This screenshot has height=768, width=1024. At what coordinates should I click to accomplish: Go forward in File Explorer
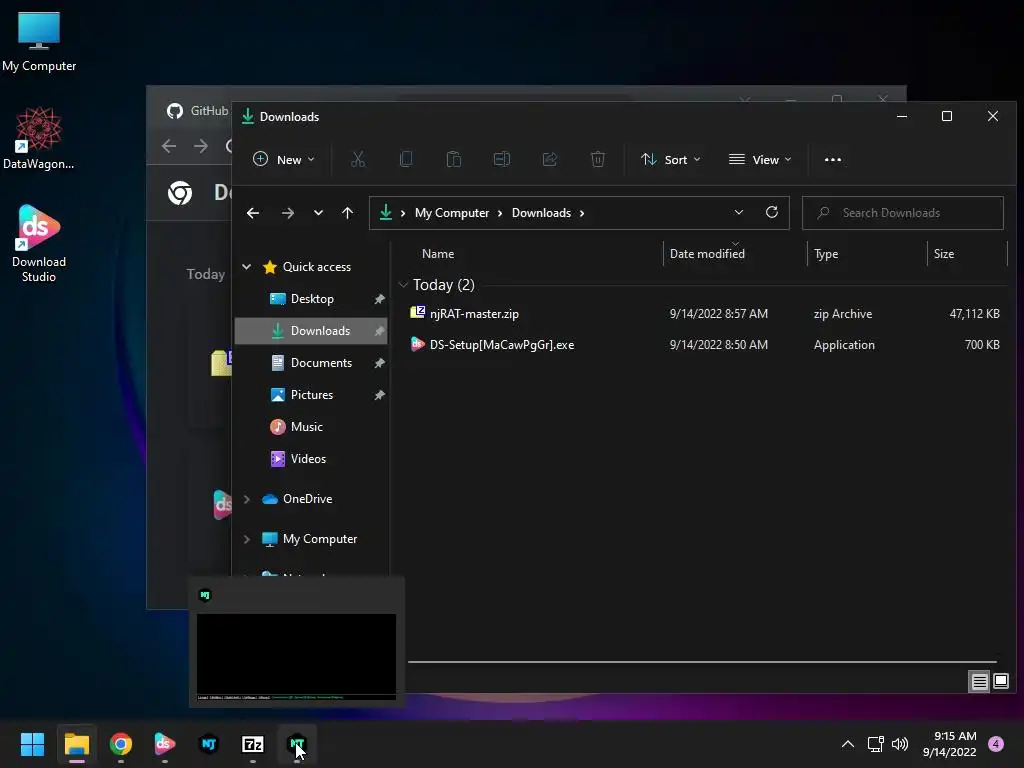pyautogui.click(x=287, y=213)
